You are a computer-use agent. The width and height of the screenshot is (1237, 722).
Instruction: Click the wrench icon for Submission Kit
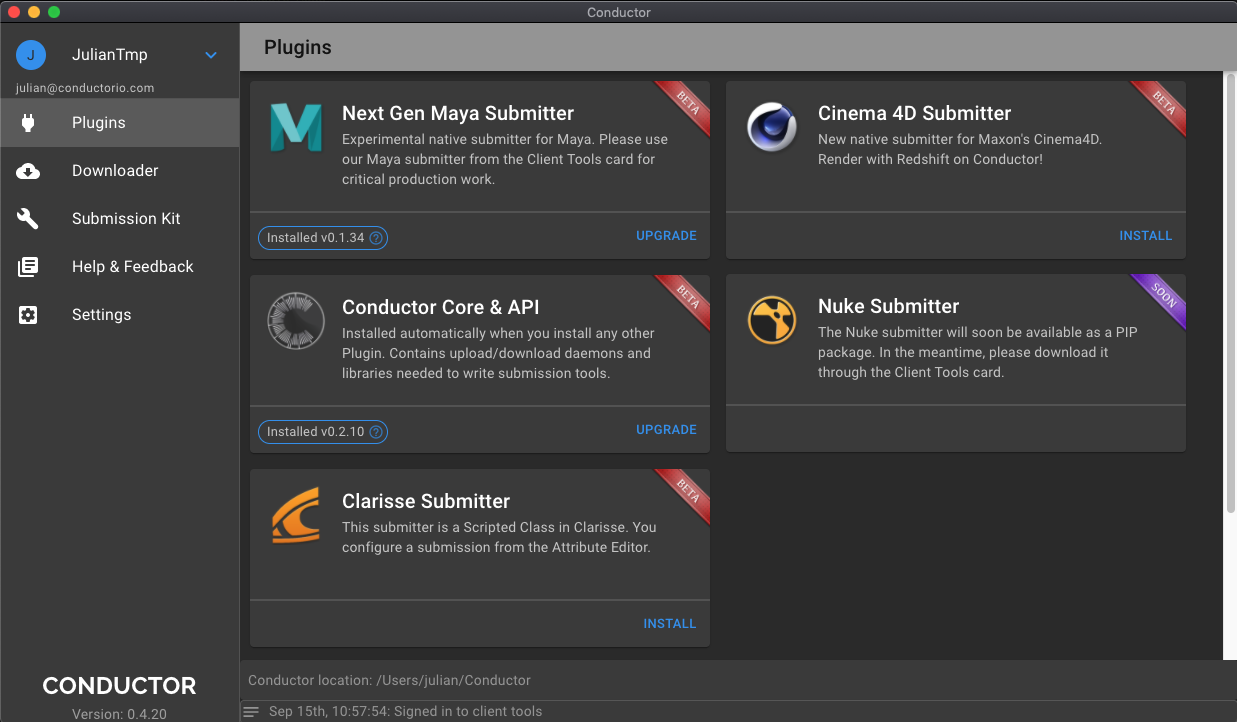click(28, 219)
